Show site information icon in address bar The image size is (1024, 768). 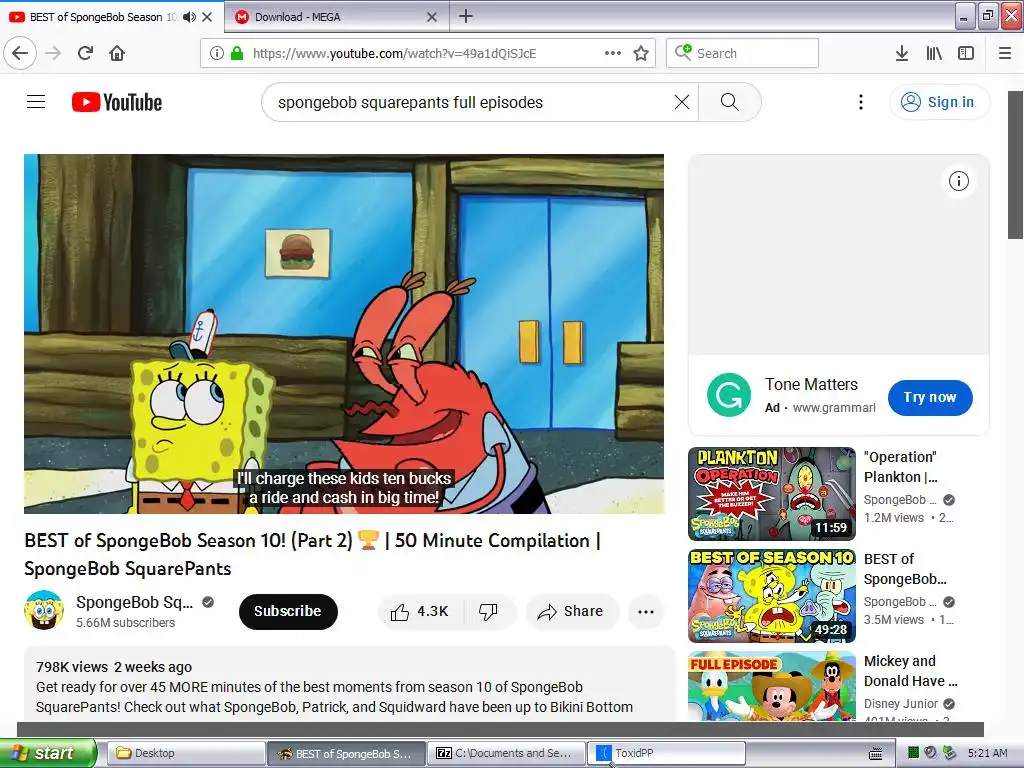pos(217,53)
